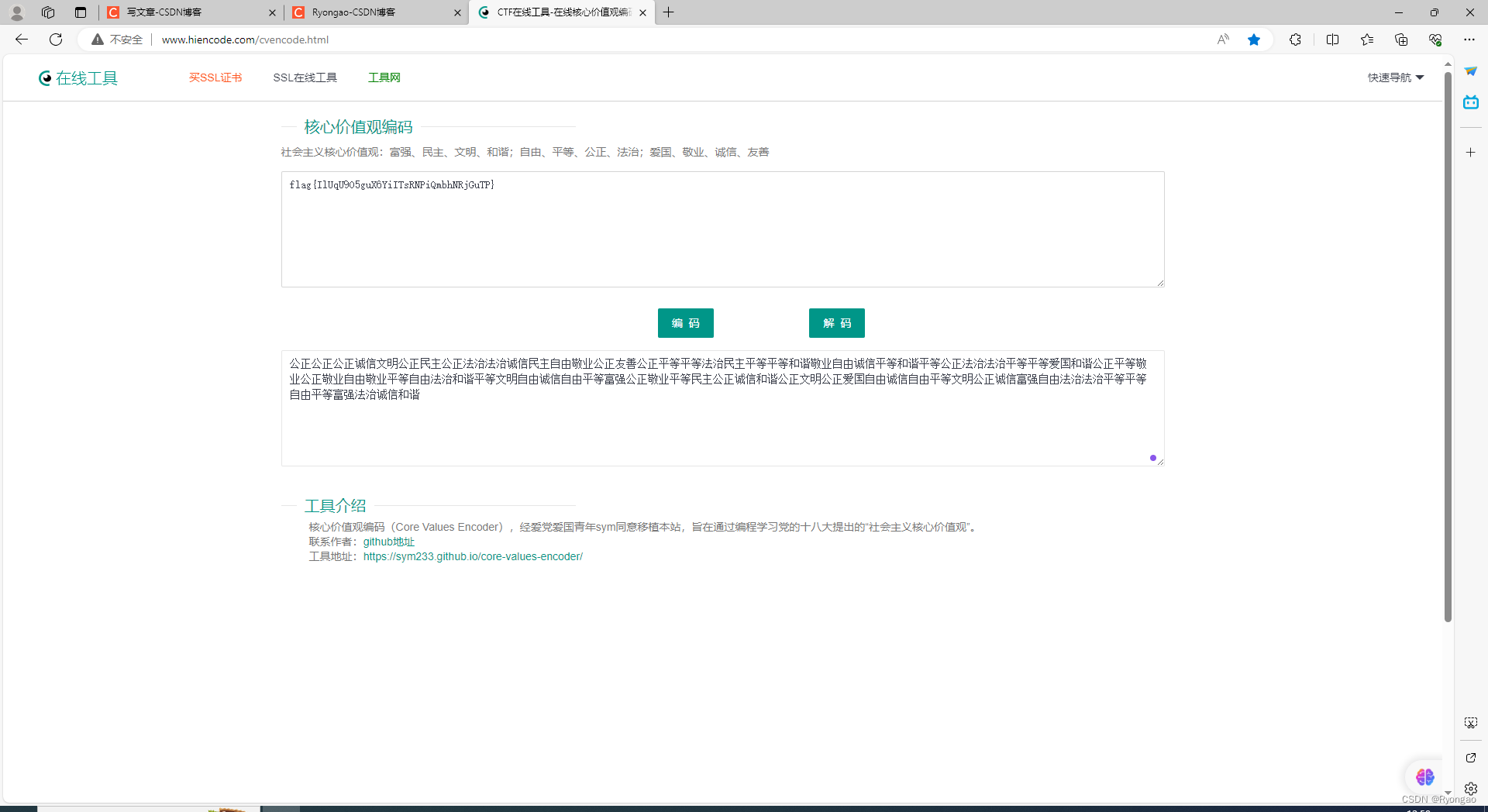Click the 编码 encode button
Screen dimensions: 1488x812
pyautogui.click(x=686, y=323)
